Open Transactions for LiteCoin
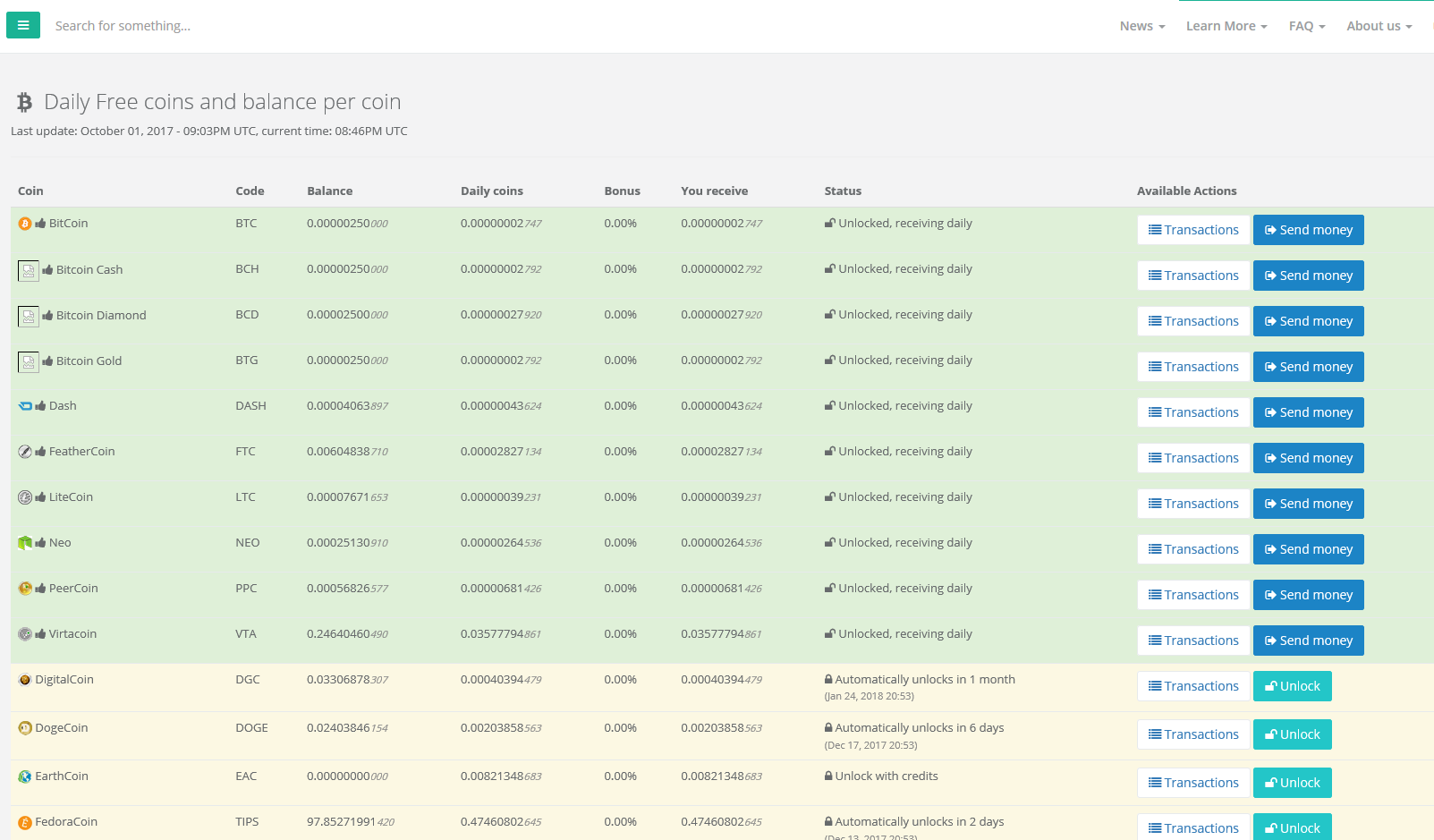The image size is (1434, 840). click(x=1193, y=504)
